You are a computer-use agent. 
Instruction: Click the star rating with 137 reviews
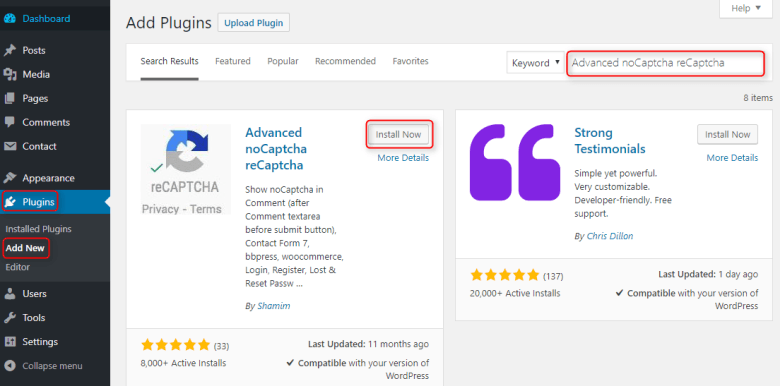(505, 275)
